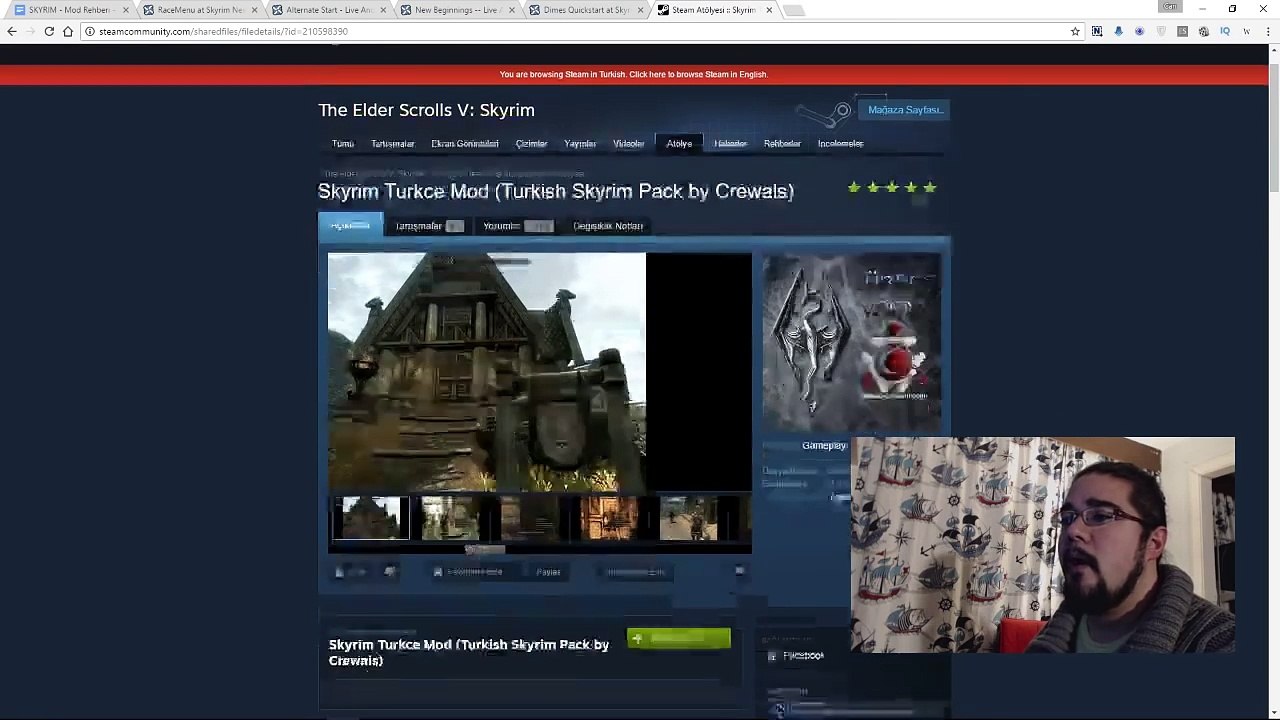Open the Mağaza Sayfası store page button
The height and width of the screenshot is (720, 1280).
[905, 110]
